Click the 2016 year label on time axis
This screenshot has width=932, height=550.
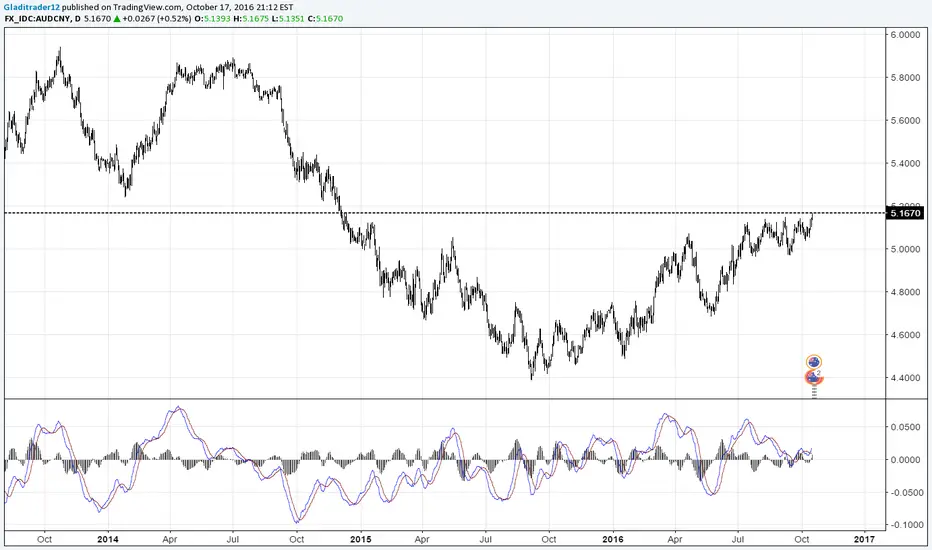pyautogui.click(x=613, y=539)
